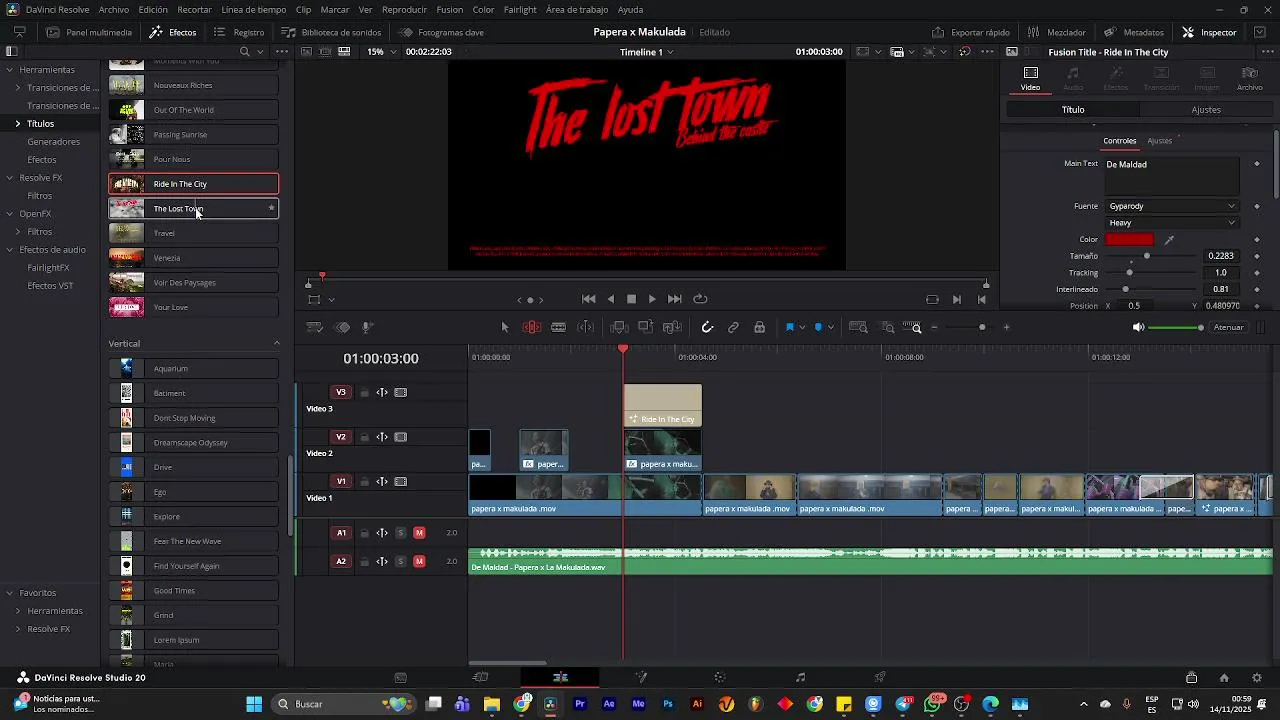The width and height of the screenshot is (1280, 720).
Task: Open the Panel multimedia panel
Action: pyautogui.click(x=89, y=32)
